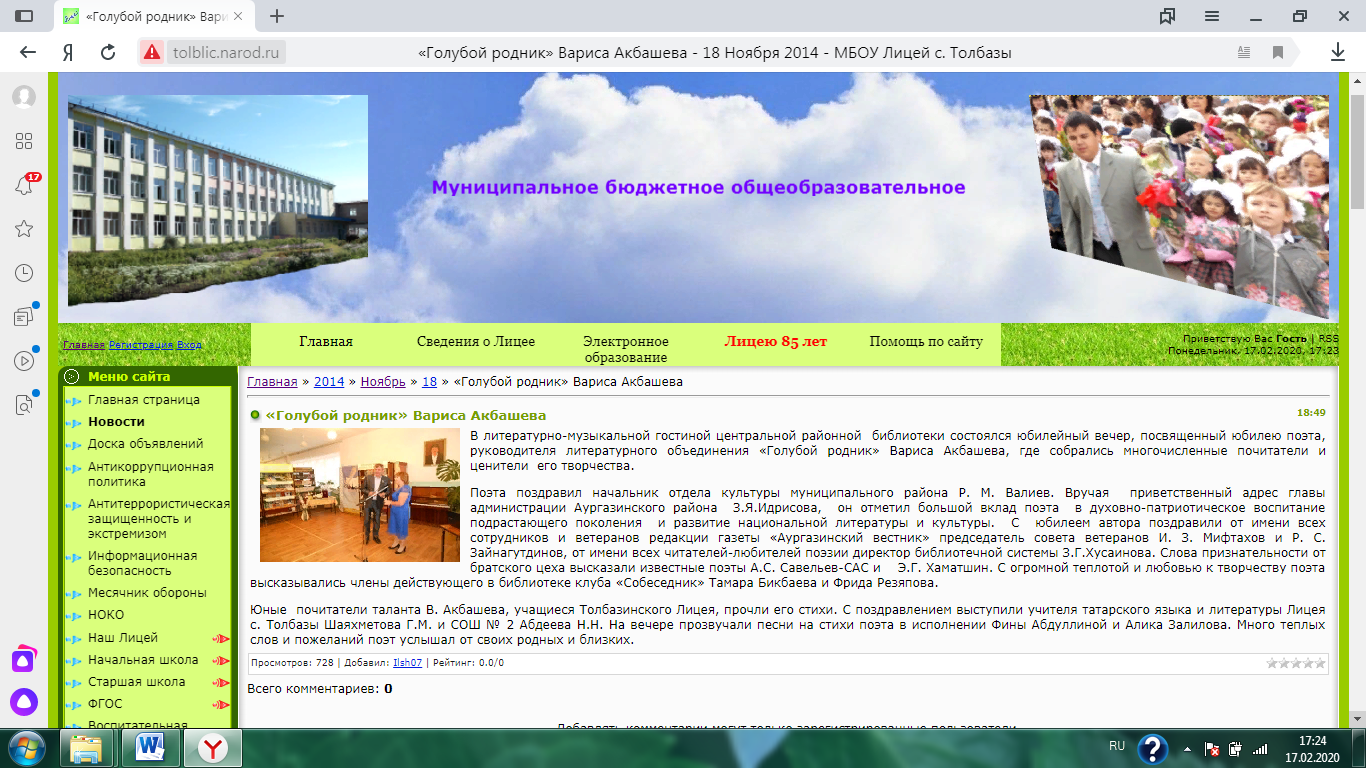Viewport: 1366px width, 768px height.
Task: Toggle the browser side panel button
Action: [x=24, y=16]
